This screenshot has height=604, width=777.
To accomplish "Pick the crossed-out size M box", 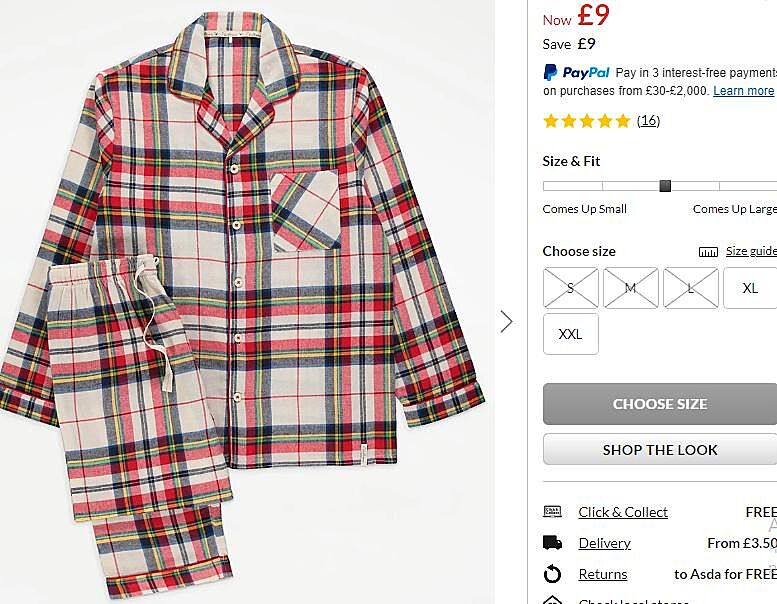I will [630, 288].
